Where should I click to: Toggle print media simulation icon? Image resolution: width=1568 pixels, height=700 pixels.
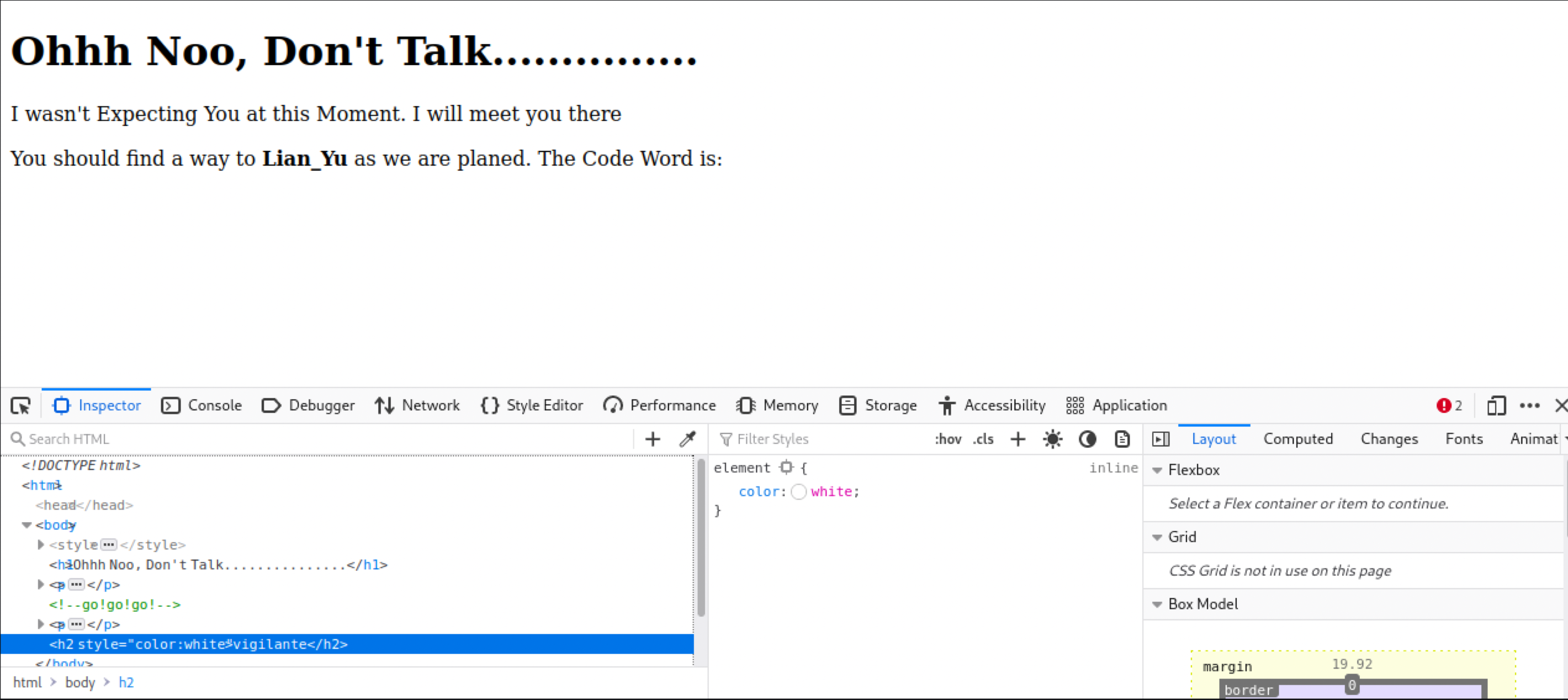tap(1122, 439)
